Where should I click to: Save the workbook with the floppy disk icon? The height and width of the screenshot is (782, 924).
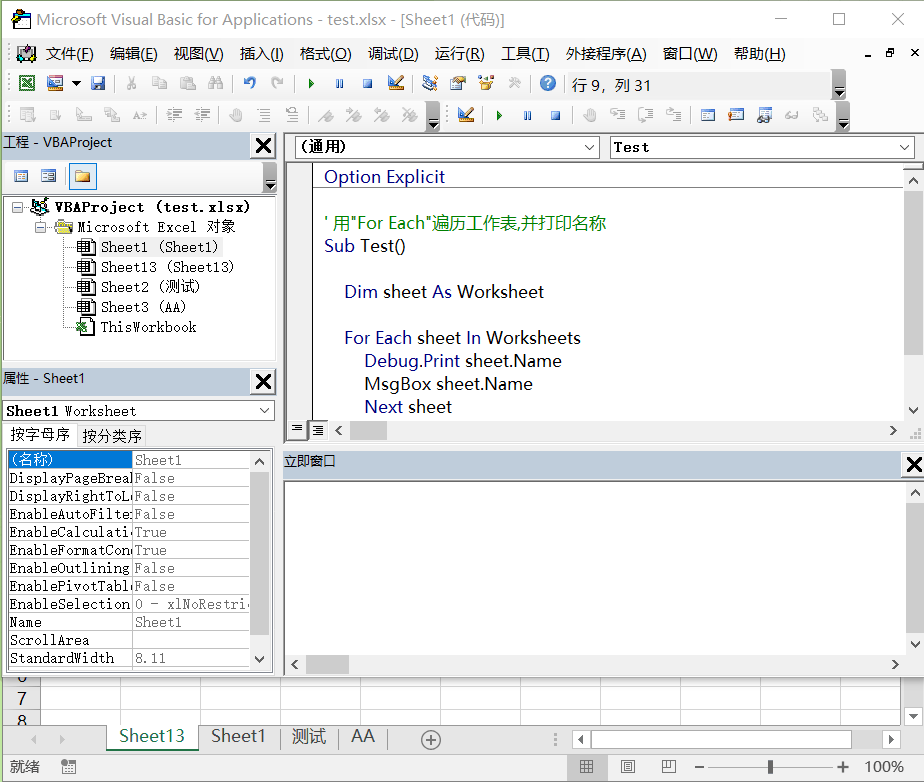(98, 83)
